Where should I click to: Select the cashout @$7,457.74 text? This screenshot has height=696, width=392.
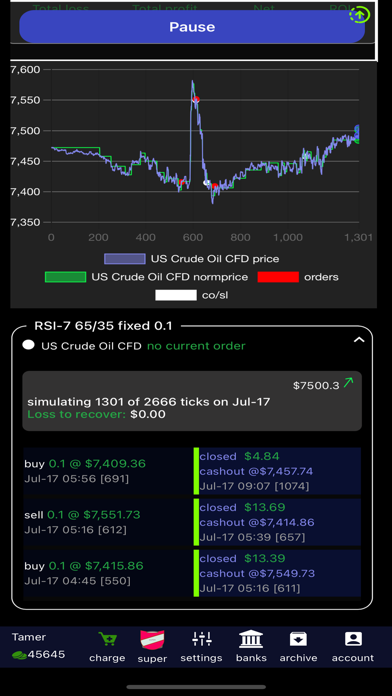[x=256, y=471]
